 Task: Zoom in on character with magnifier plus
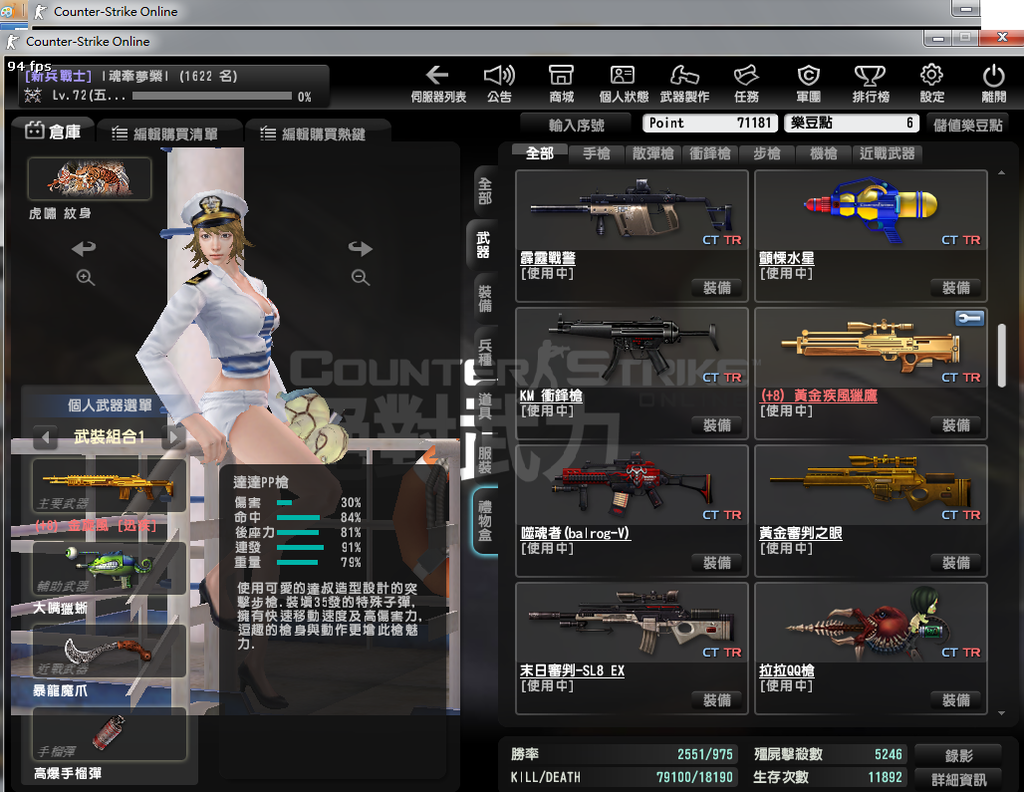(x=85, y=277)
